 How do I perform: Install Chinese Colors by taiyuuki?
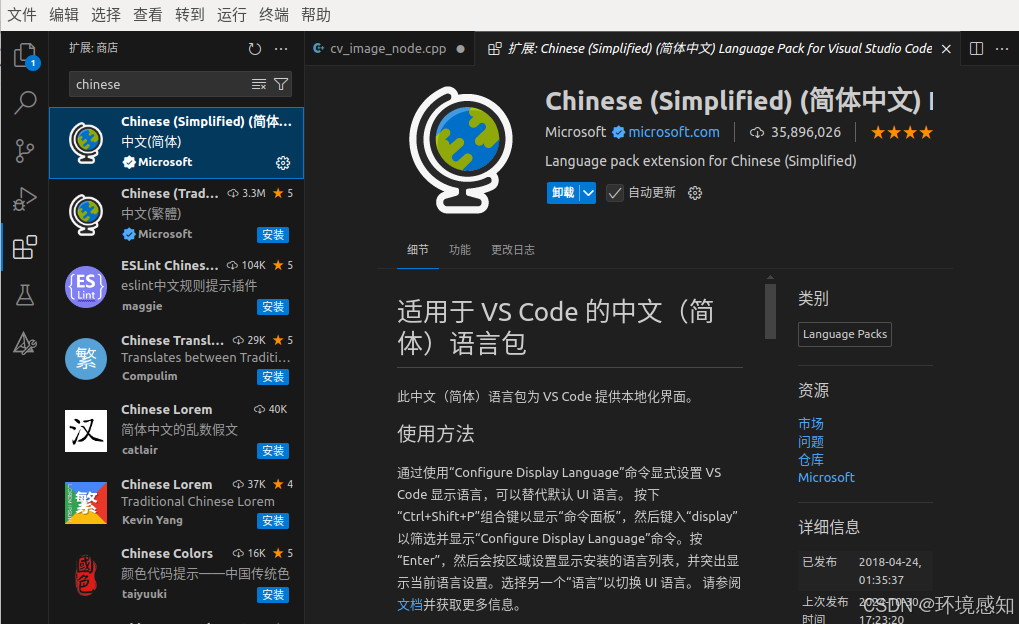coord(273,595)
